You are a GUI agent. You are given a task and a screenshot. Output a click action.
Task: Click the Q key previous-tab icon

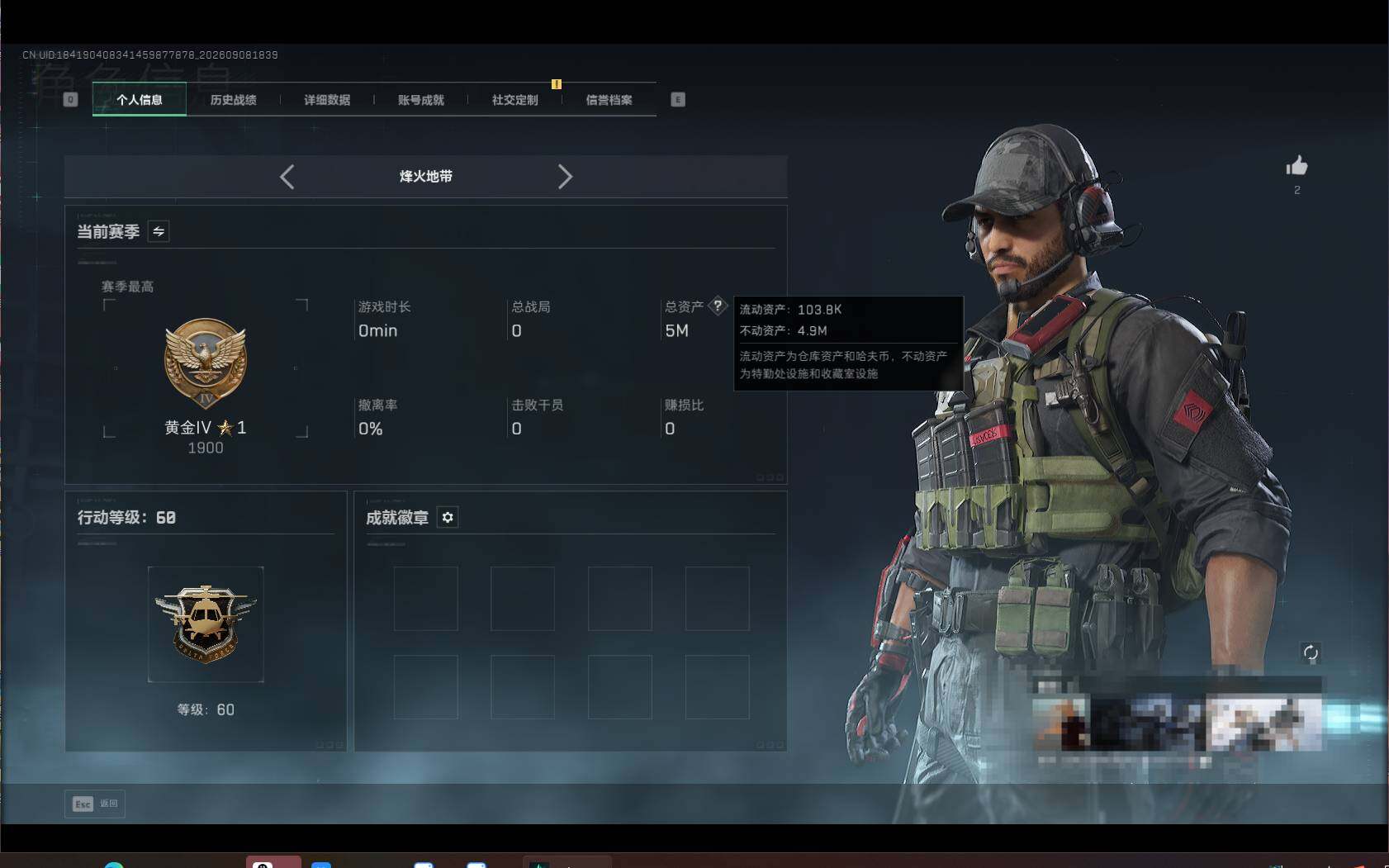(70, 100)
